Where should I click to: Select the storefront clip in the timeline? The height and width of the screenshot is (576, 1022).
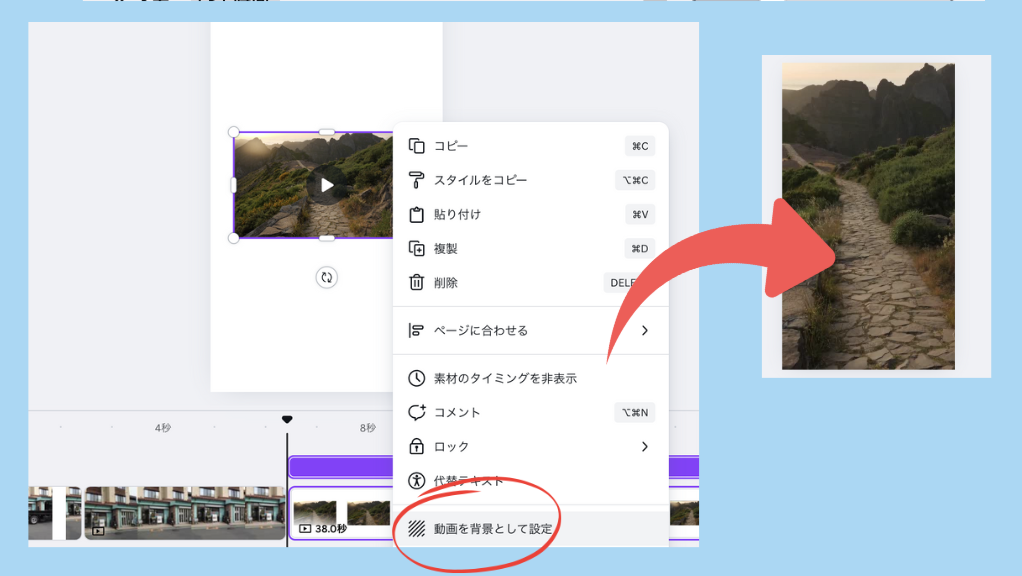point(185,513)
